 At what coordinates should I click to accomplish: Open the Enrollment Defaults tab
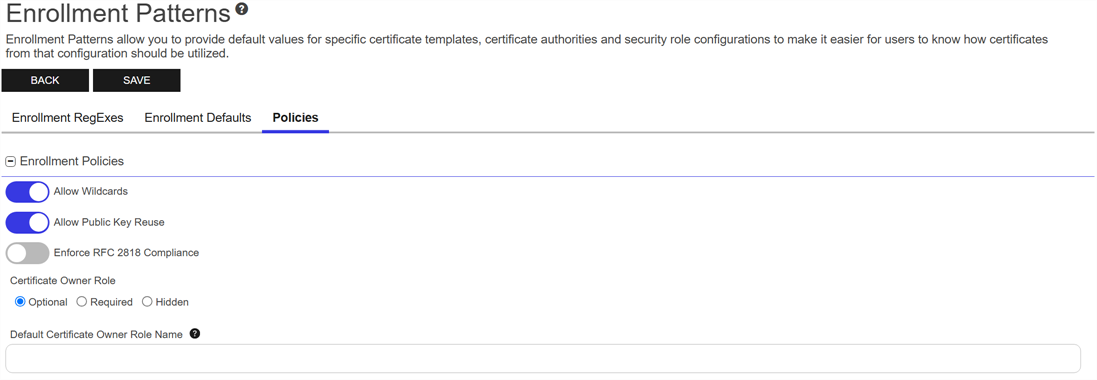coord(197,118)
